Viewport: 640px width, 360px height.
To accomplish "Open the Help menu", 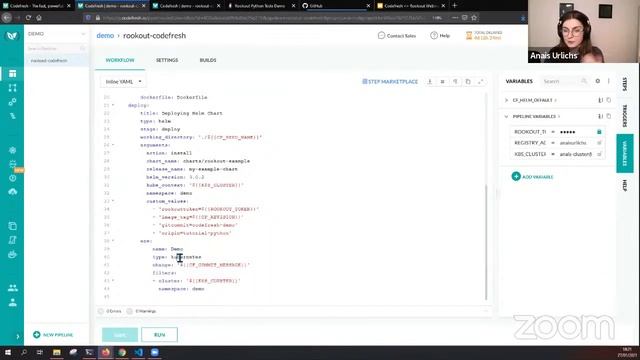I will click(440, 36).
